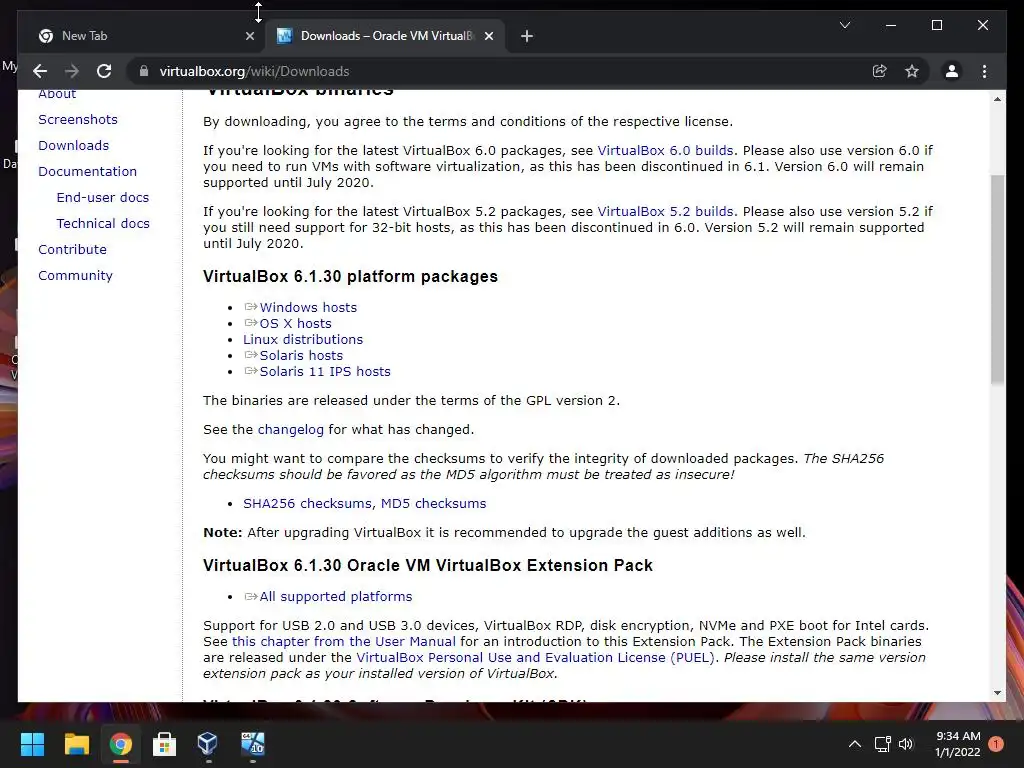Open the changelog link

pyautogui.click(x=291, y=430)
